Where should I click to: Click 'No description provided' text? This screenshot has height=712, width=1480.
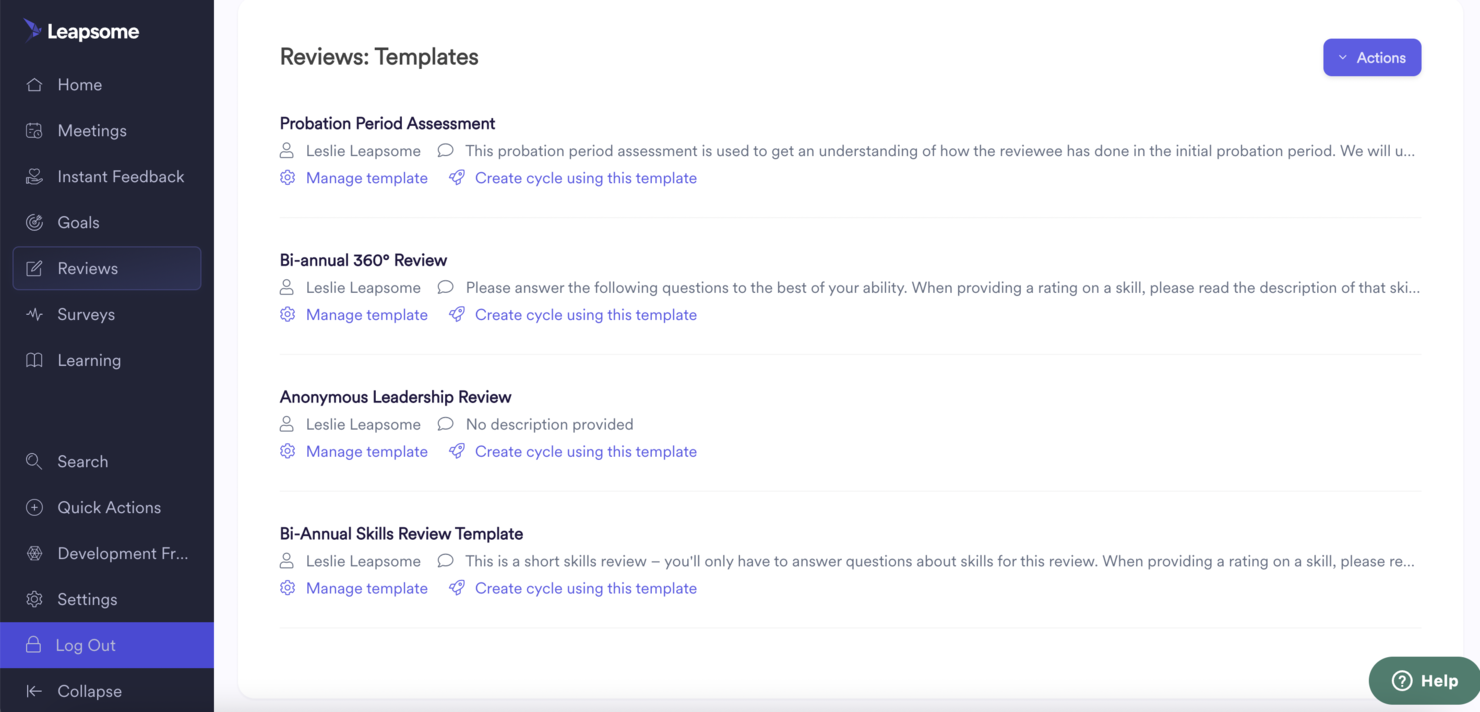pos(549,425)
